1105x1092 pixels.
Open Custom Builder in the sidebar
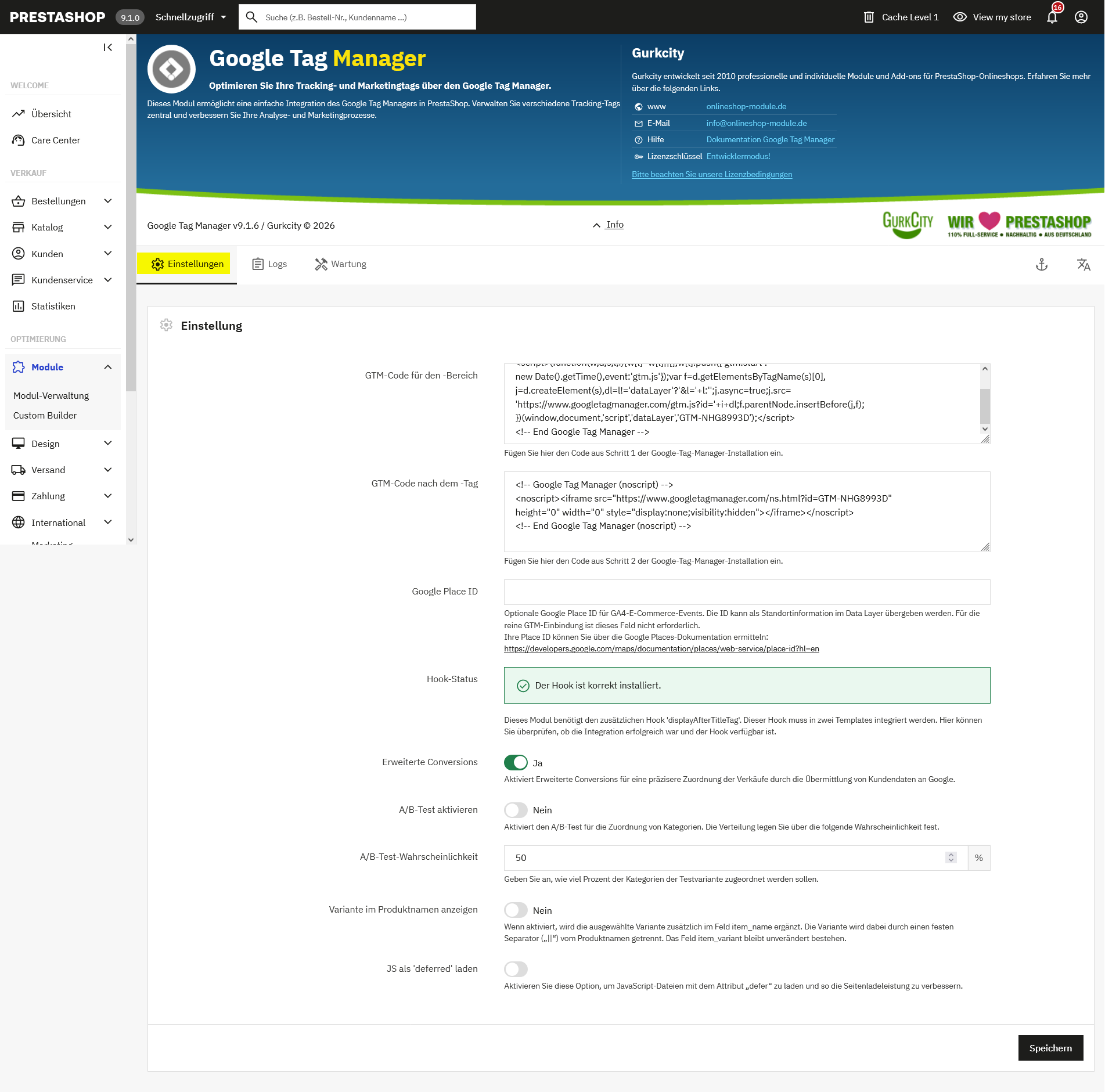click(45, 415)
